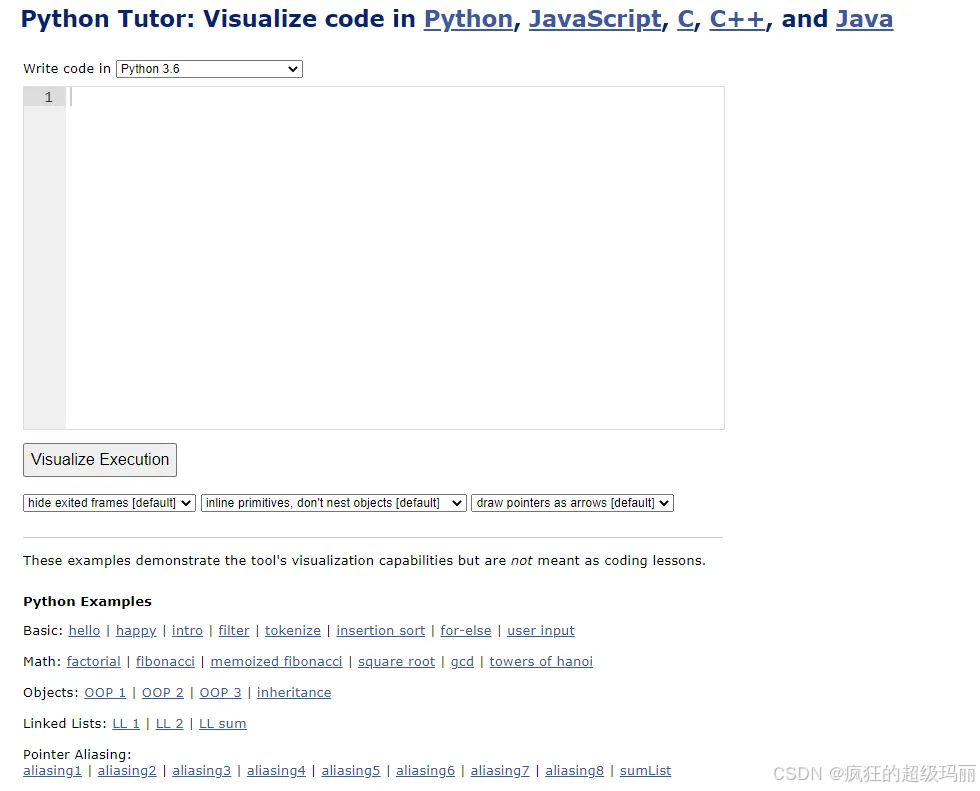Open the draw pointers as arrows dropdown
980x791 pixels.
click(x=572, y=503)
